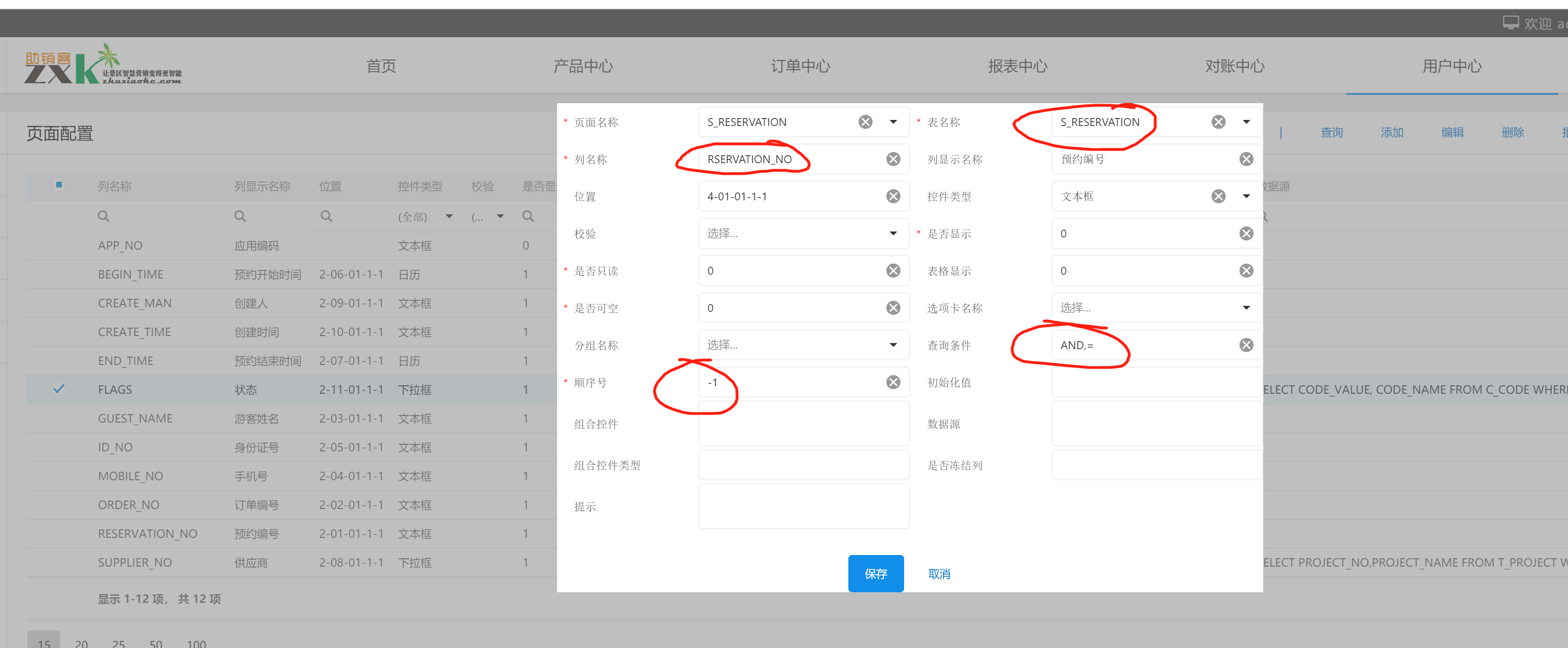Open the 报表中心 navigation tab
1568x648 pixels.
(x=1017, y=66)
